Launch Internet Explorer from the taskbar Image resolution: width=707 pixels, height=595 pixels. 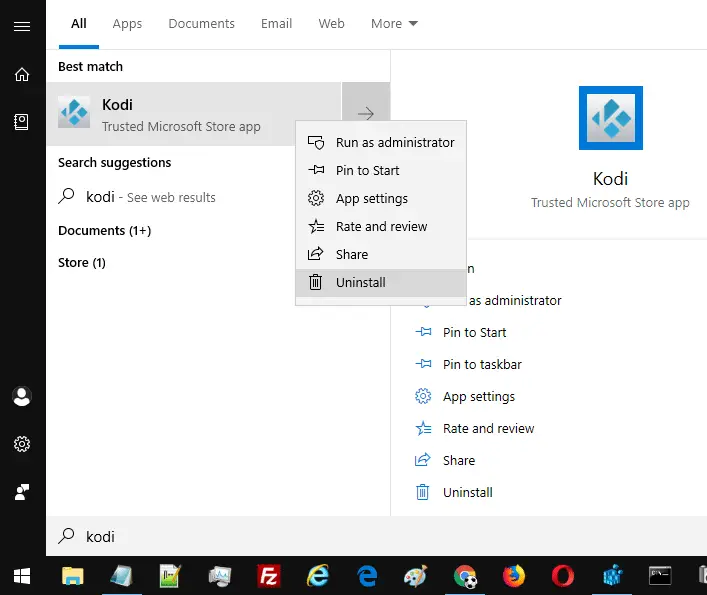(x=318, y=576)
